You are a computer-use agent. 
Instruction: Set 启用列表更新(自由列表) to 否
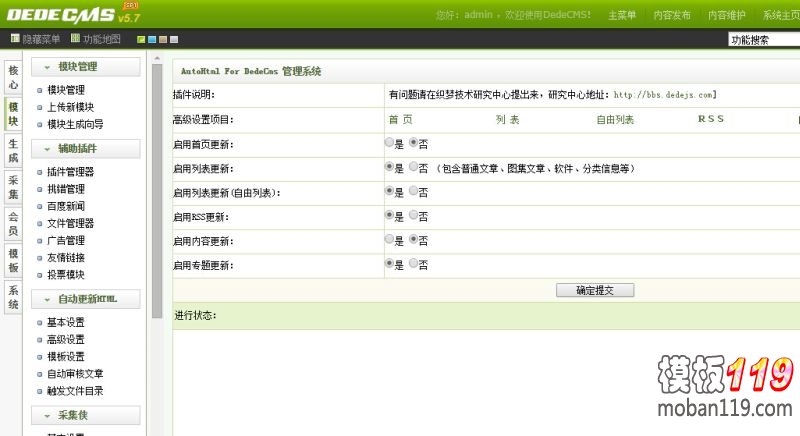[x=414, y=191]
